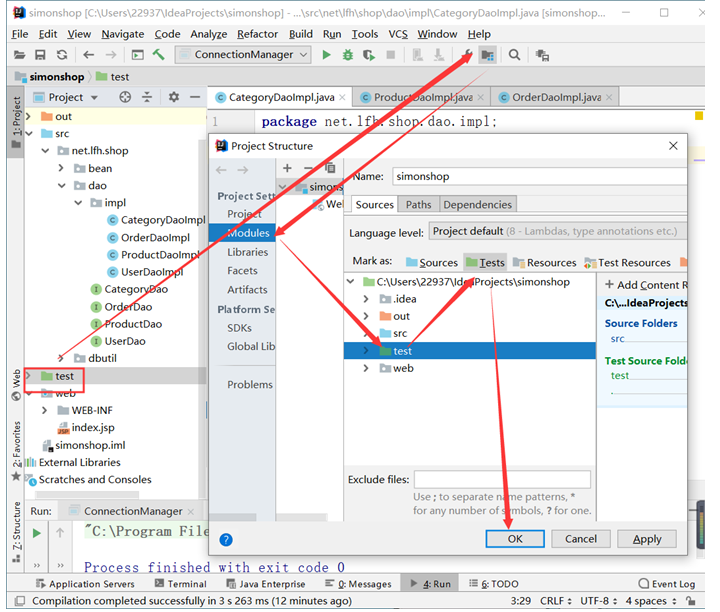Close the ConnectionManager run tab
This screenshot has width=720, height=612.
191,511
